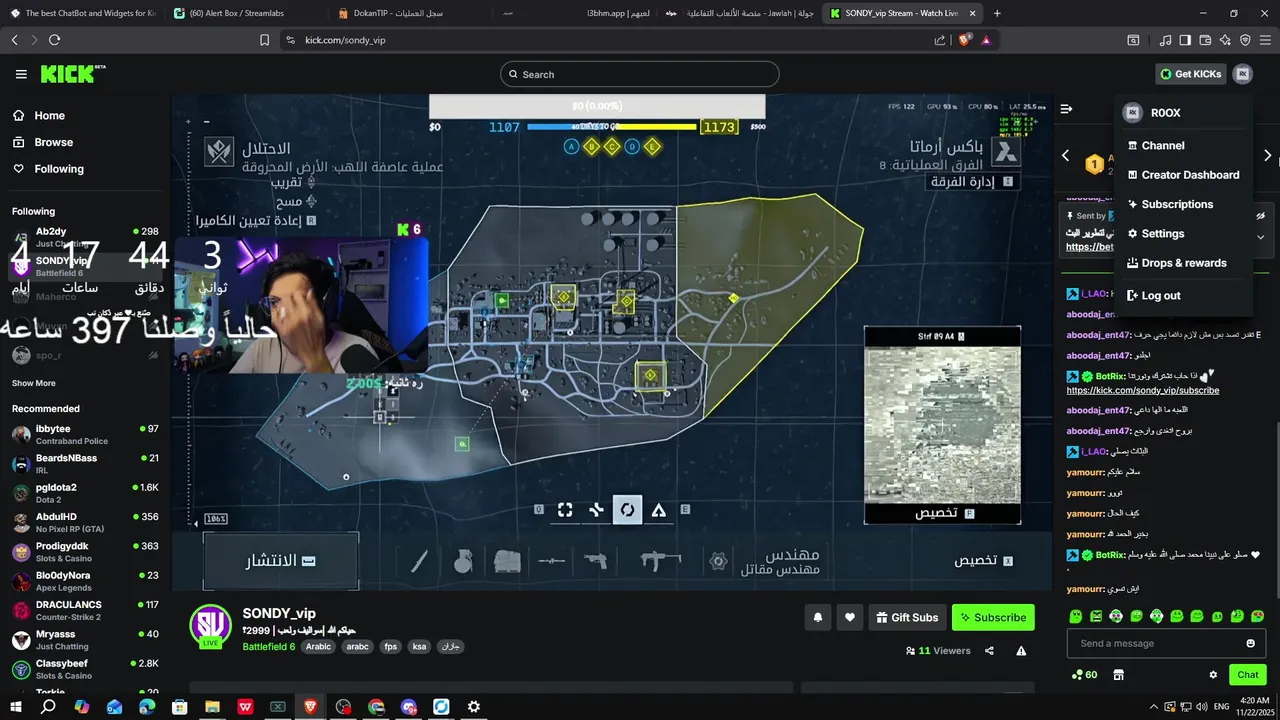Collapse the chat panel icon
The width and height of the screenshot is (1280, 720).
(x=1066, y=109)
